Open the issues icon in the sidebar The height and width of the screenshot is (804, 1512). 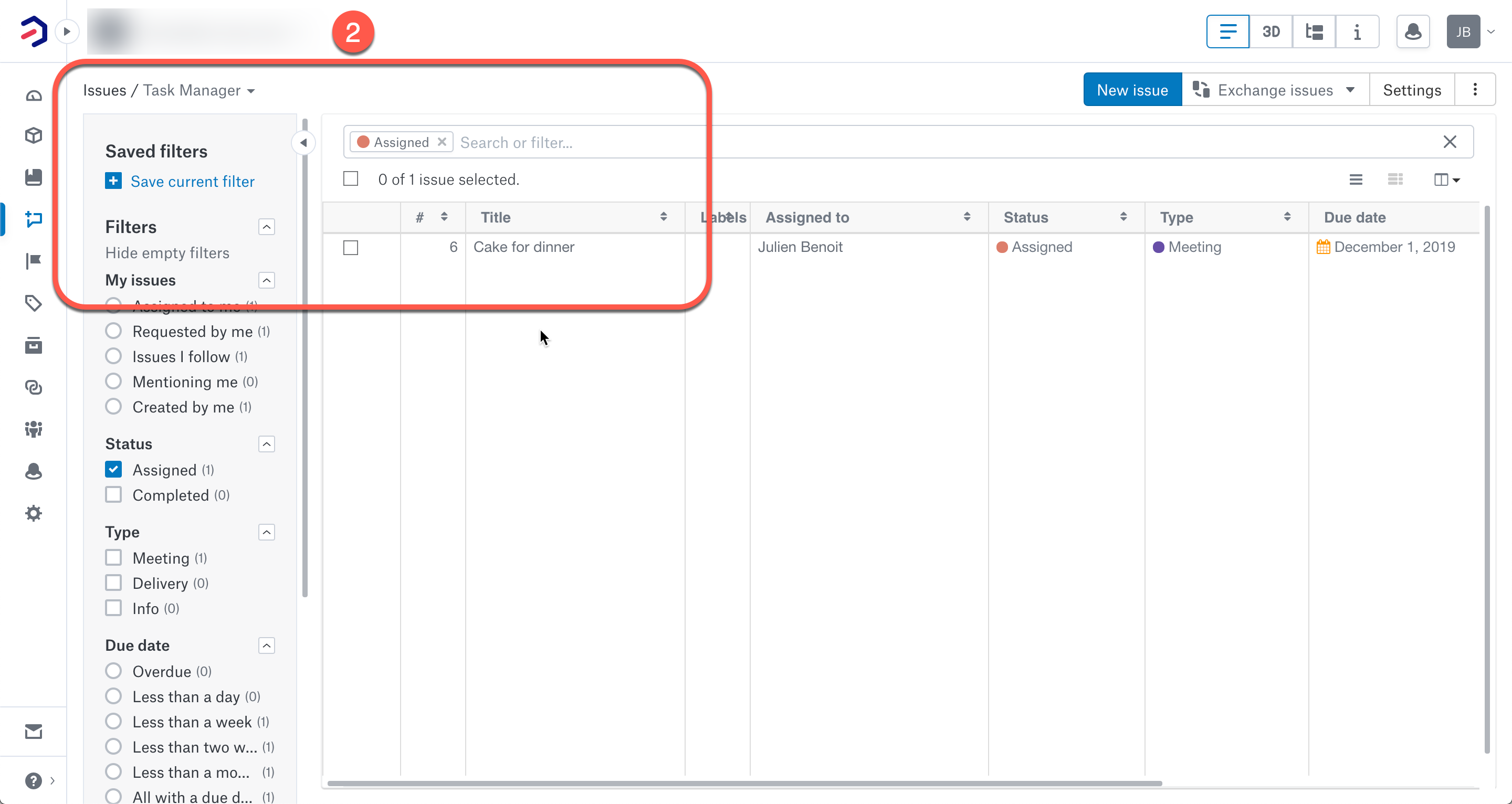(34, 219)
